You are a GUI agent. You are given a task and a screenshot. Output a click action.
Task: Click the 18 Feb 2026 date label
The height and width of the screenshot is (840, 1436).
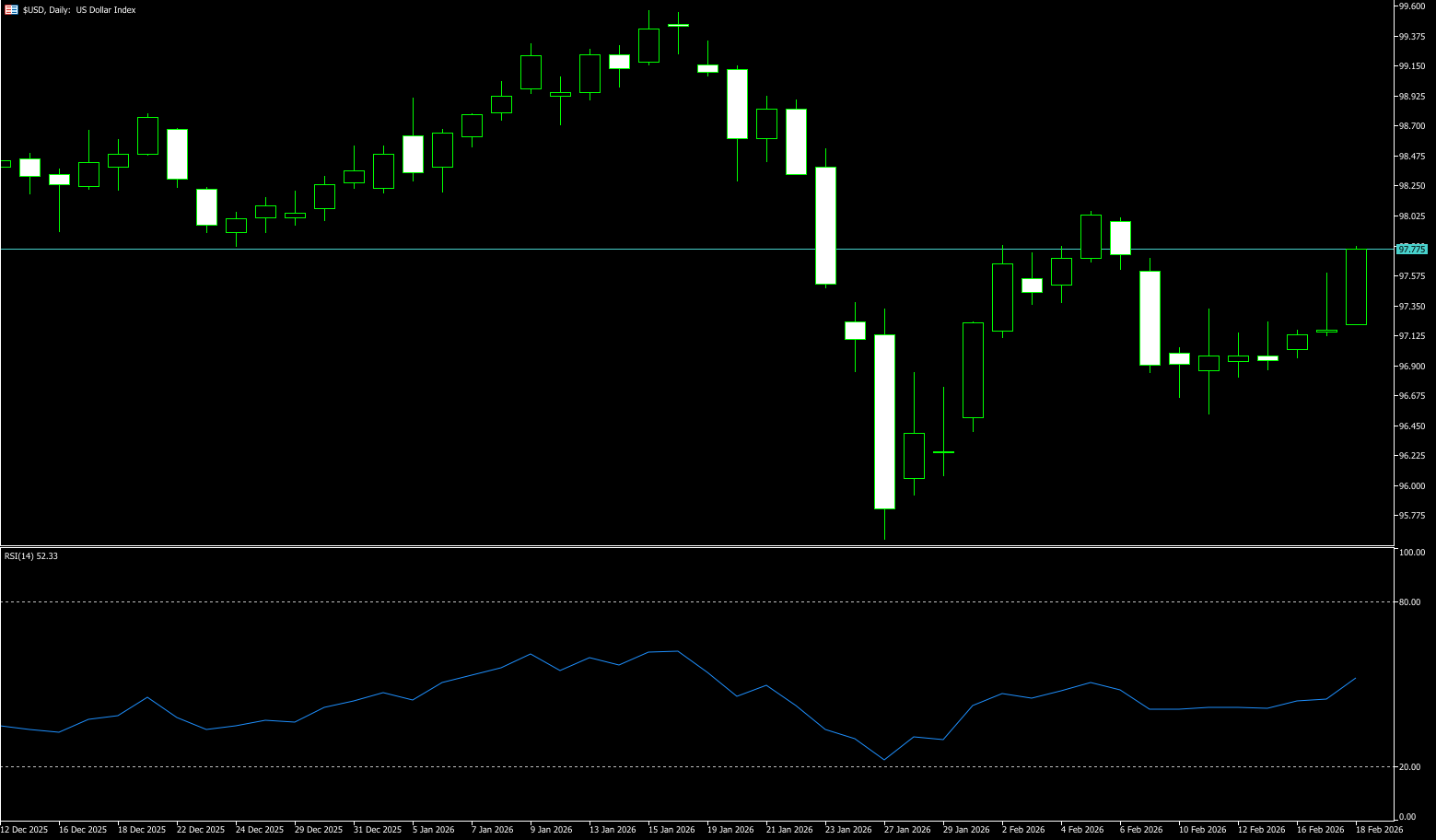point(1379,830)
